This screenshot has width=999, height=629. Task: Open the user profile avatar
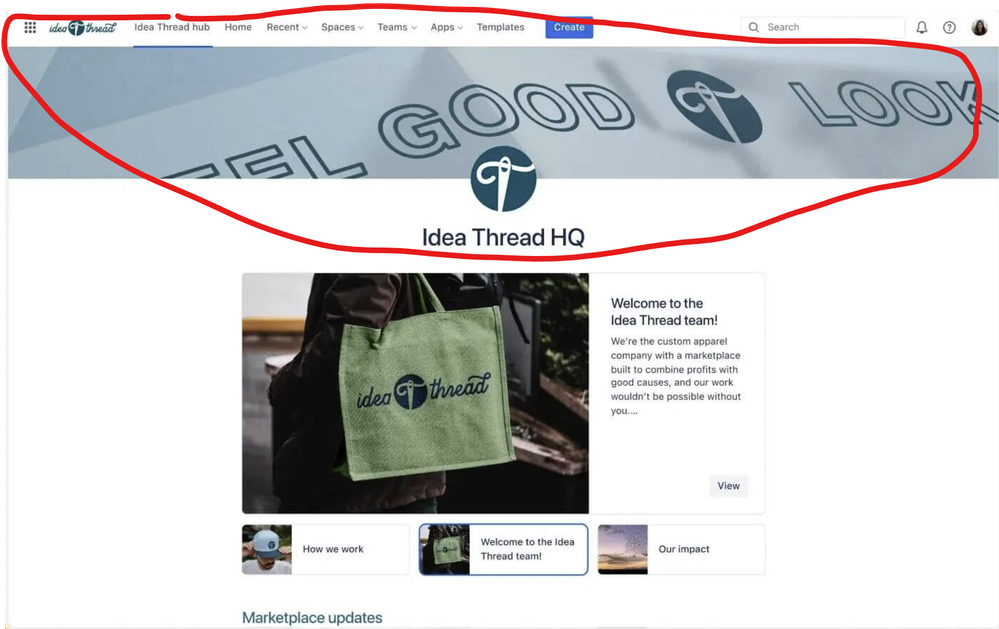(x=979, y=27)
